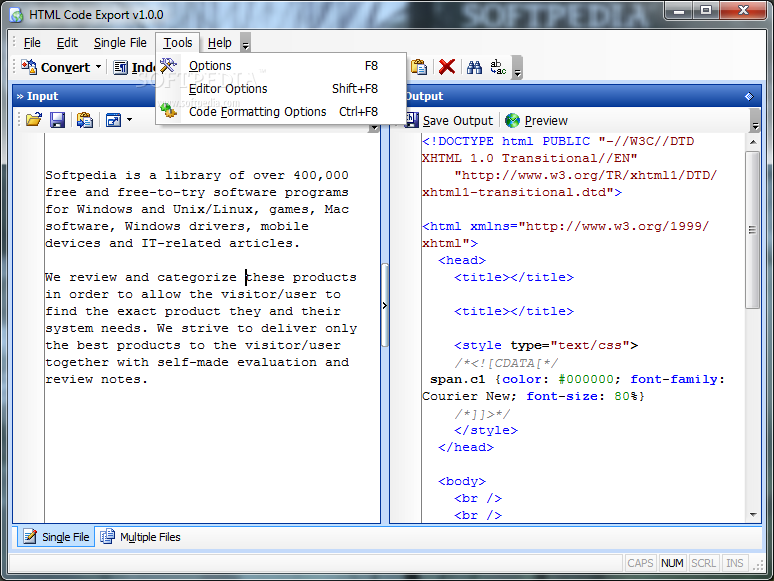Close the open Tools menu
This screenshot has width=774, height=581.
[x=178, y=43]
